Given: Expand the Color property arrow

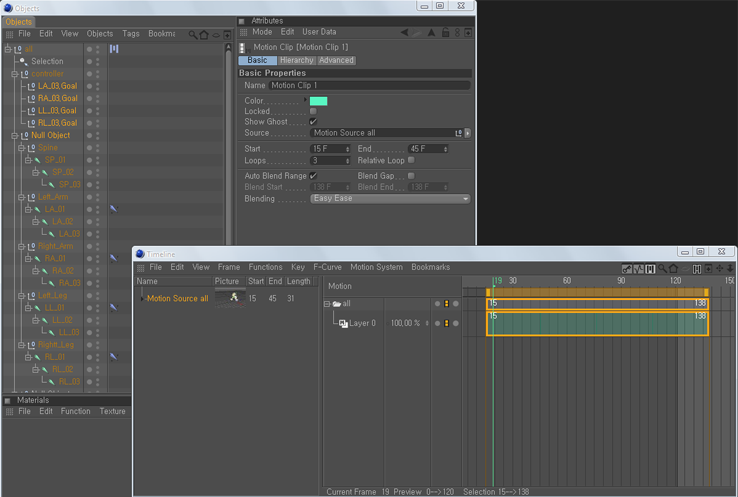Looking at the screenshot, I should [305, 100].
